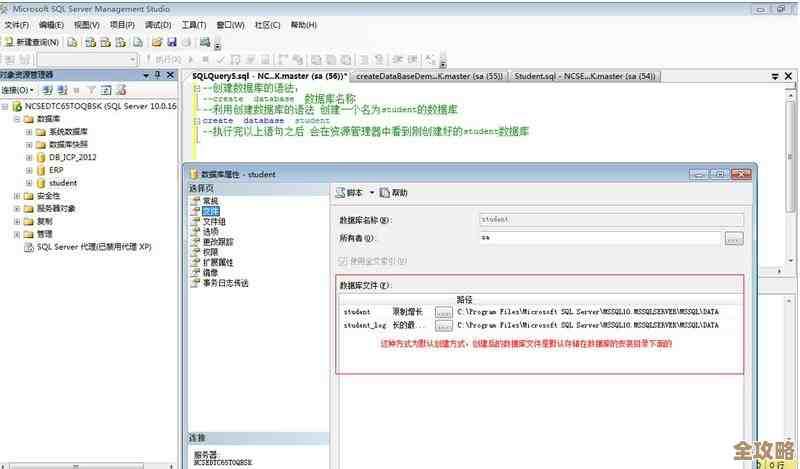Click the browse button in student file row
The width and height of the screenshot is (800, 469).
(x=443, y=312)
